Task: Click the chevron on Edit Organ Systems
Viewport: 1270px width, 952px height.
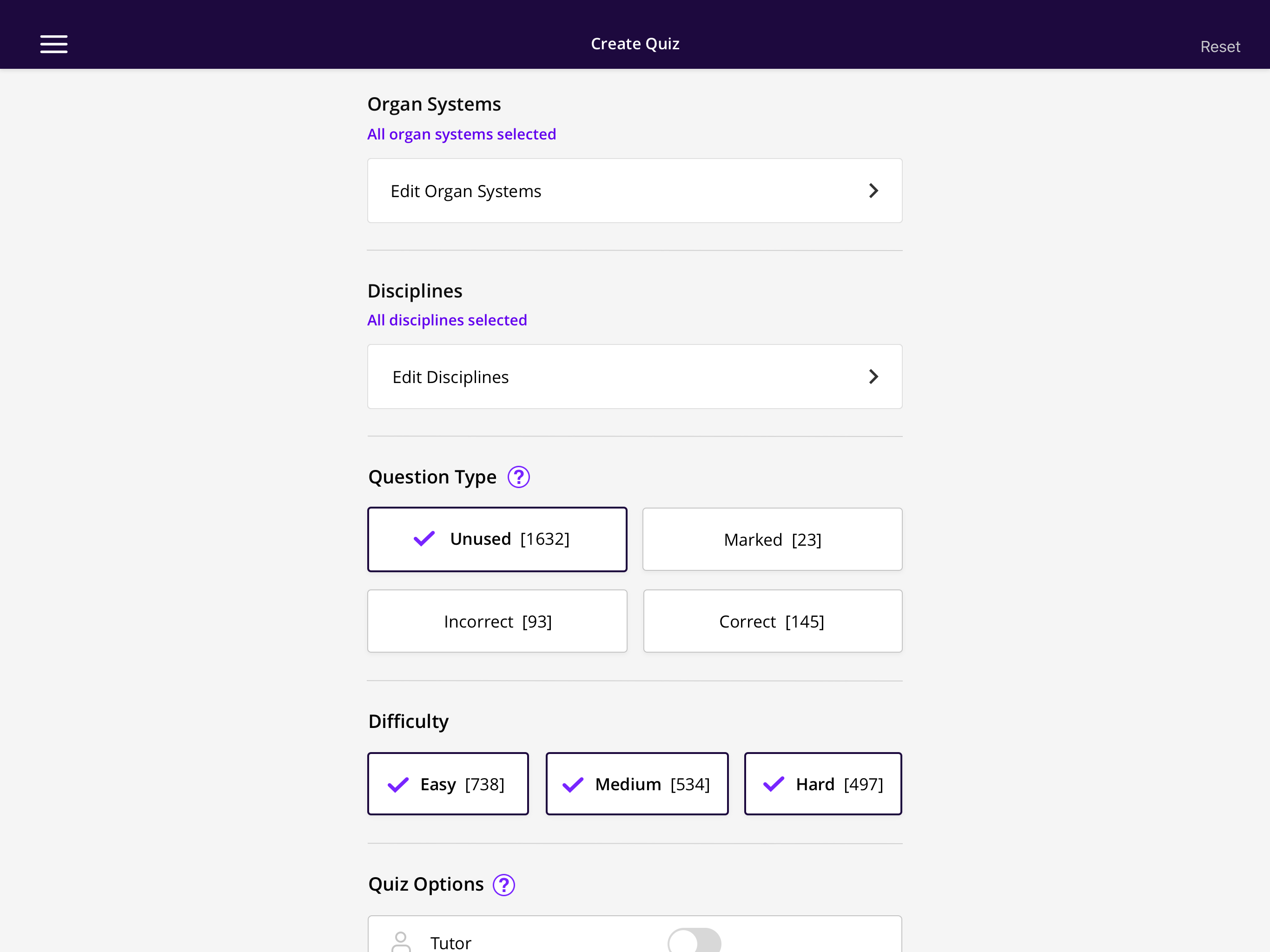Action: [874, 190]
